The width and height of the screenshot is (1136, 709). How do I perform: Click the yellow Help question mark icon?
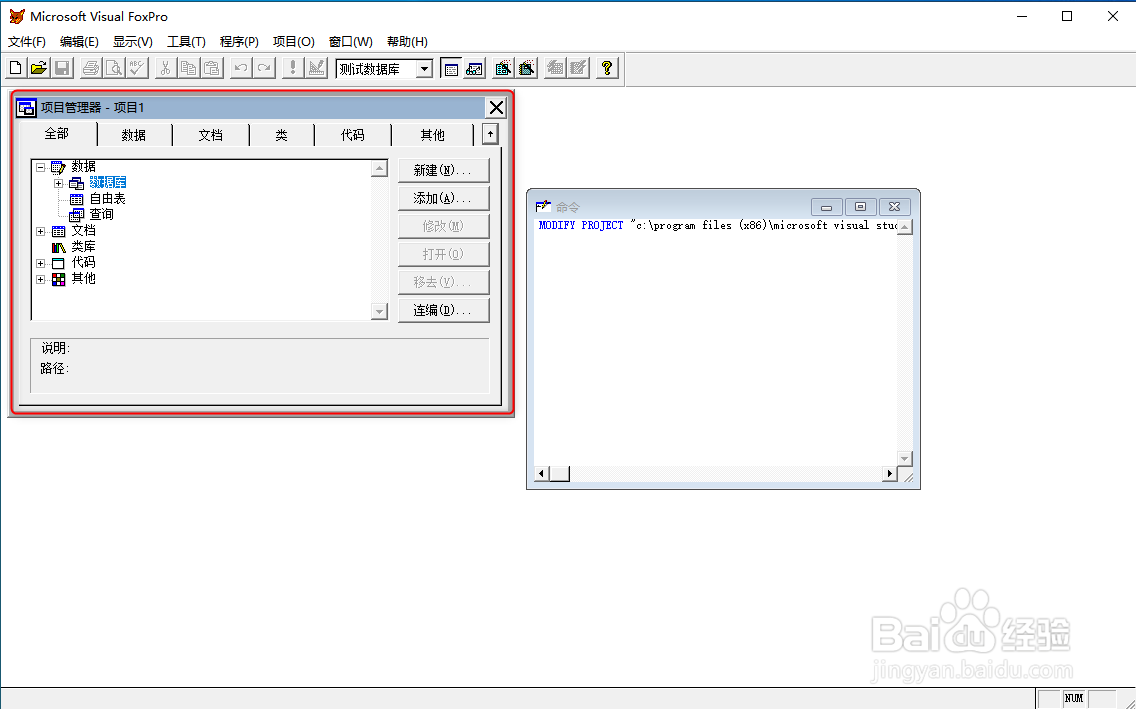[x=607, y=68]
